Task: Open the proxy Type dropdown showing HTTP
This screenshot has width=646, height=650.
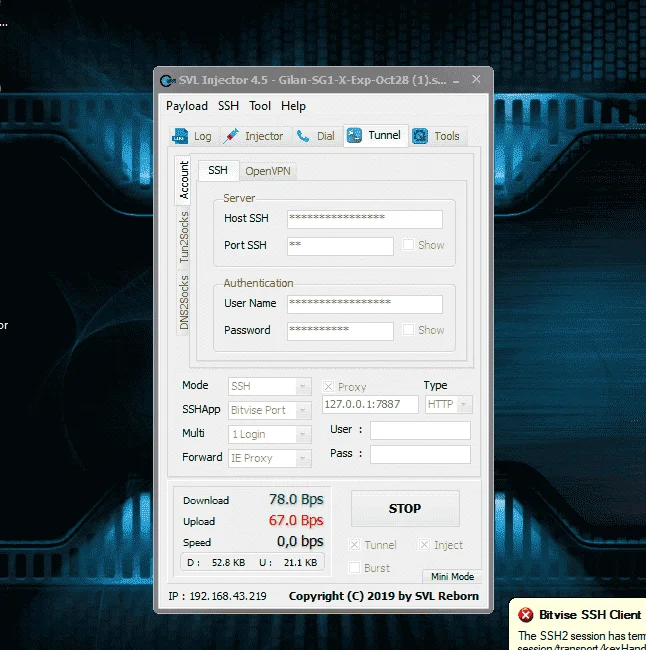Action: [449, 404]
